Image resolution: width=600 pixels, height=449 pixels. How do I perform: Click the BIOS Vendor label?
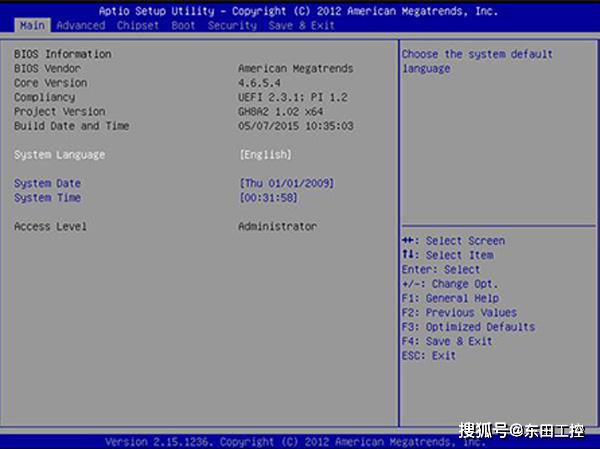point(47,69)
